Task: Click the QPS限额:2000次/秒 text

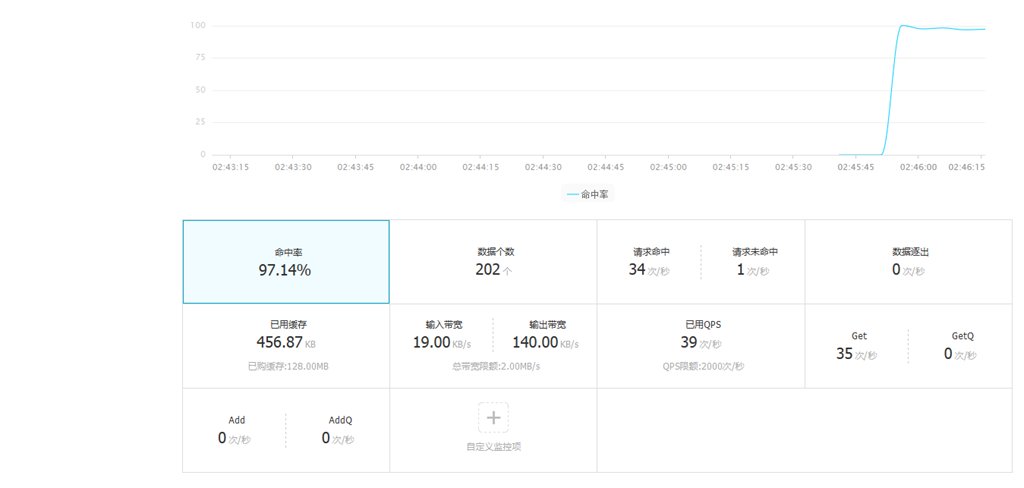Action: [x=702, y=366]
